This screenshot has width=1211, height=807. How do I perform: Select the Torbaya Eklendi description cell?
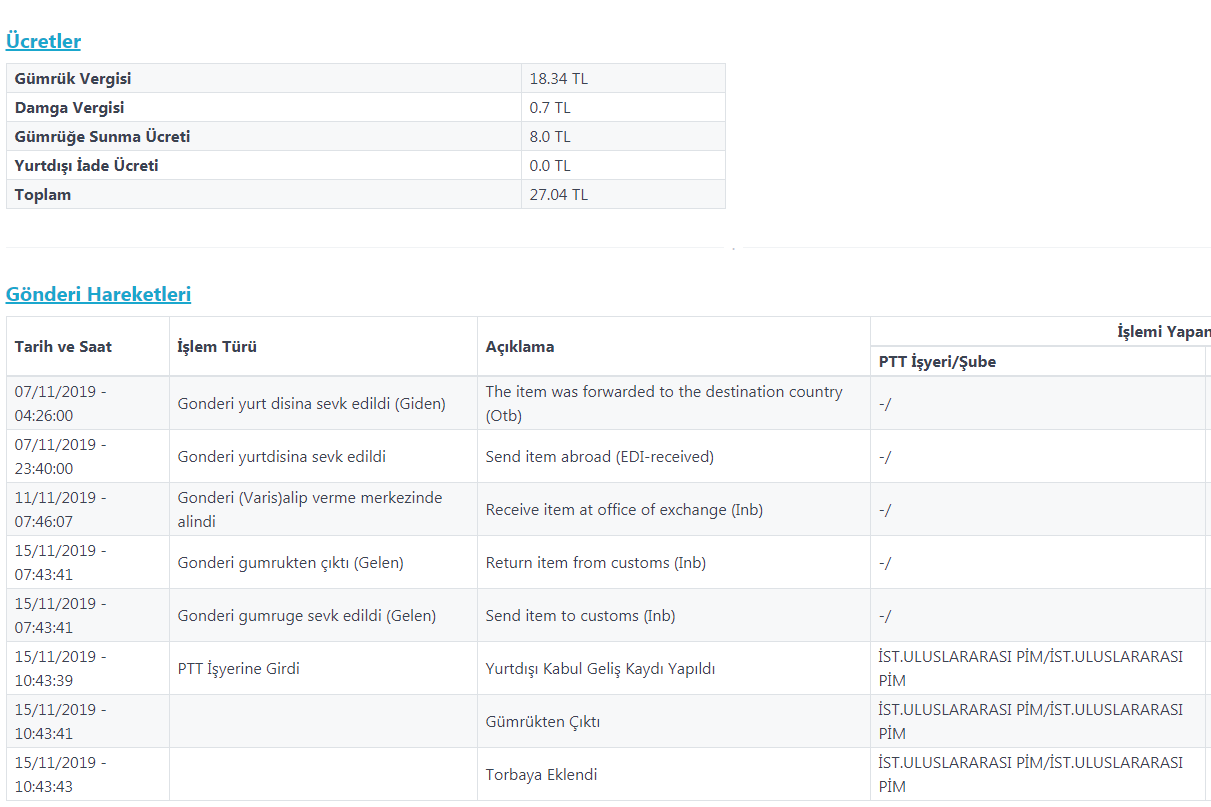coord(542,774)
